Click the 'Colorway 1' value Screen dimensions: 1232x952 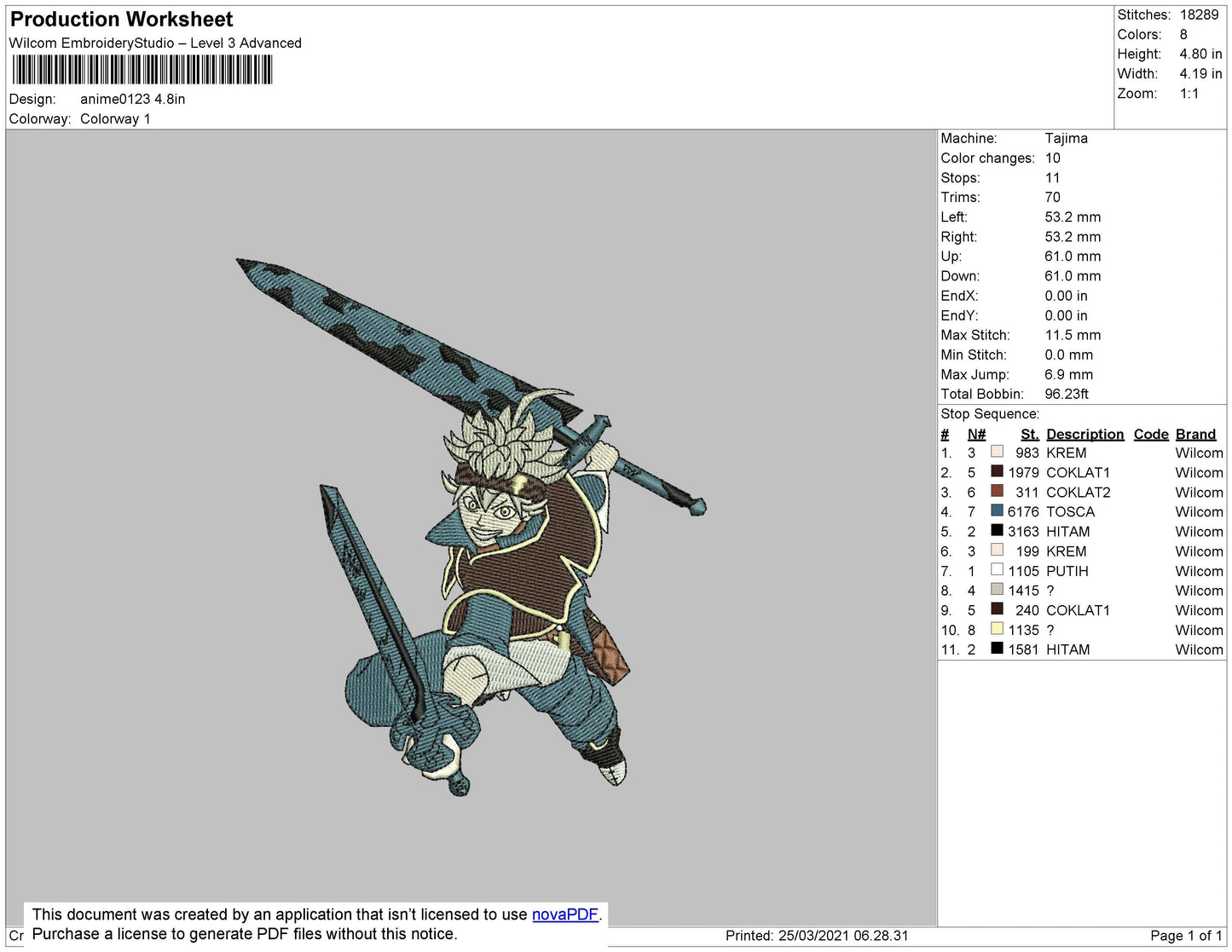[115, 119]
